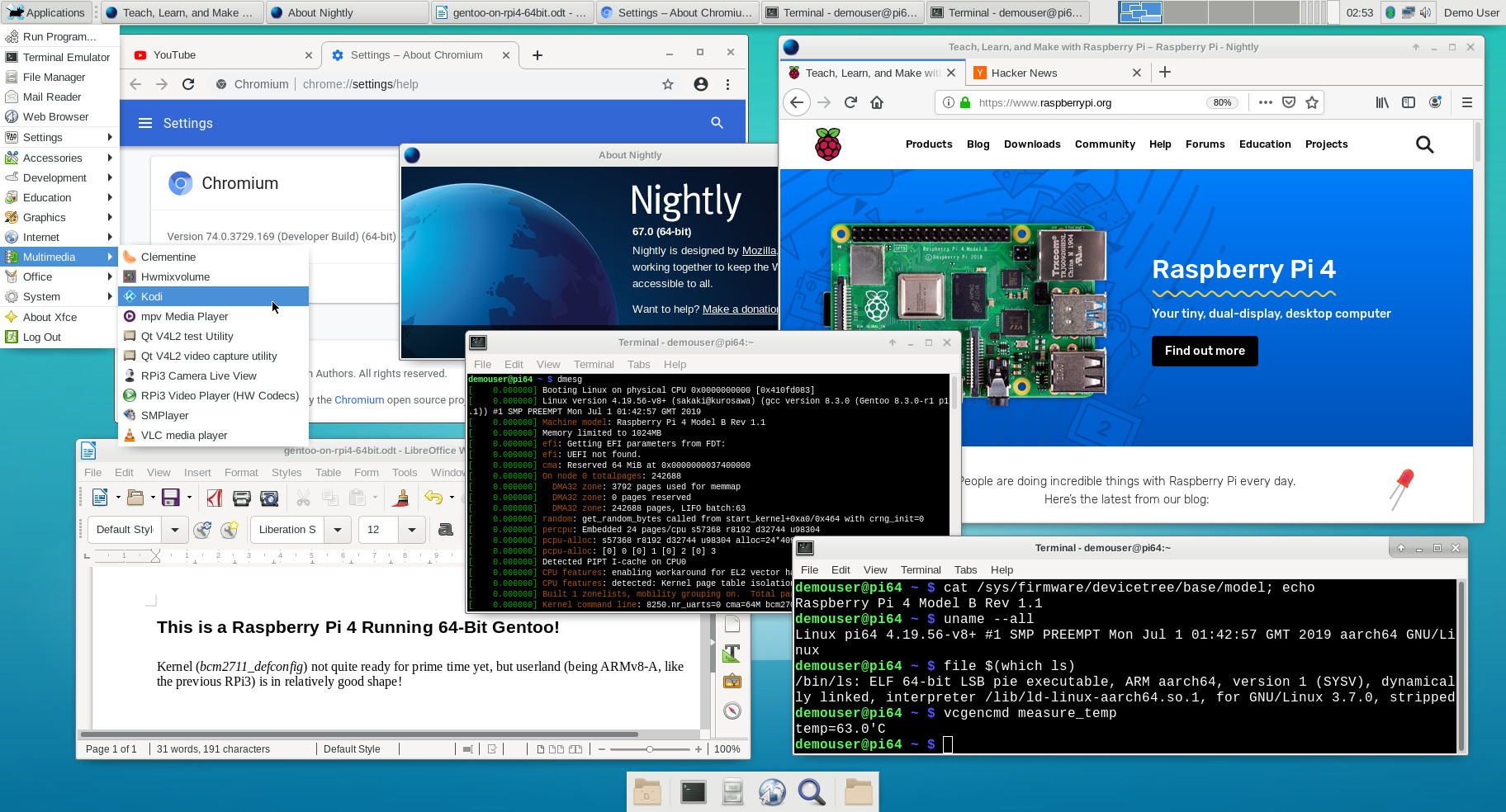
Task: Open dropdown arrow next to Save icon
Action: click(189, 497)
